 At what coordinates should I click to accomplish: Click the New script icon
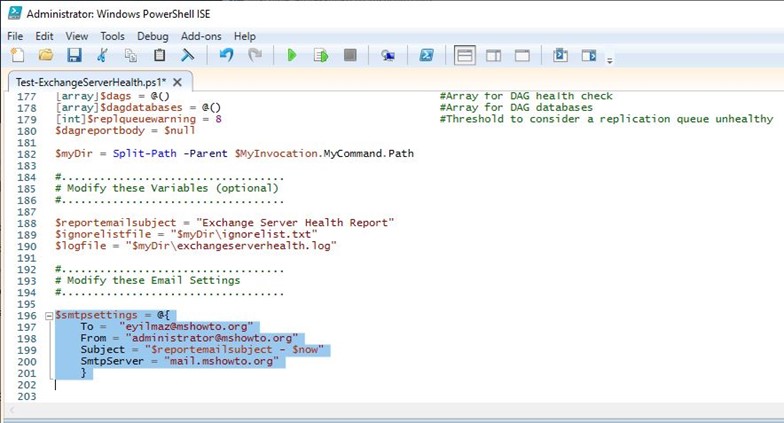click(18, 55)
